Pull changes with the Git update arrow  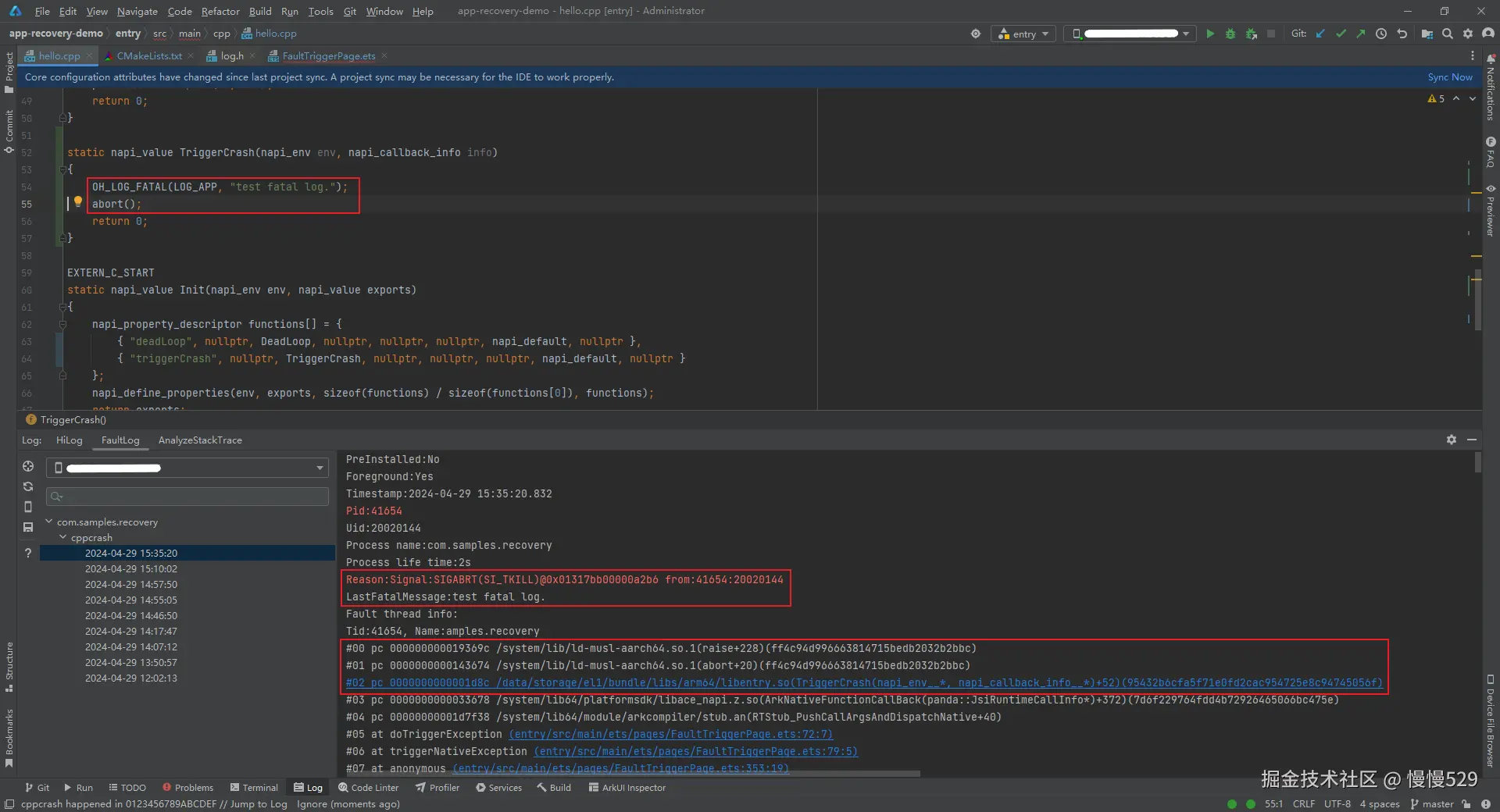[x=1321, y=34]
